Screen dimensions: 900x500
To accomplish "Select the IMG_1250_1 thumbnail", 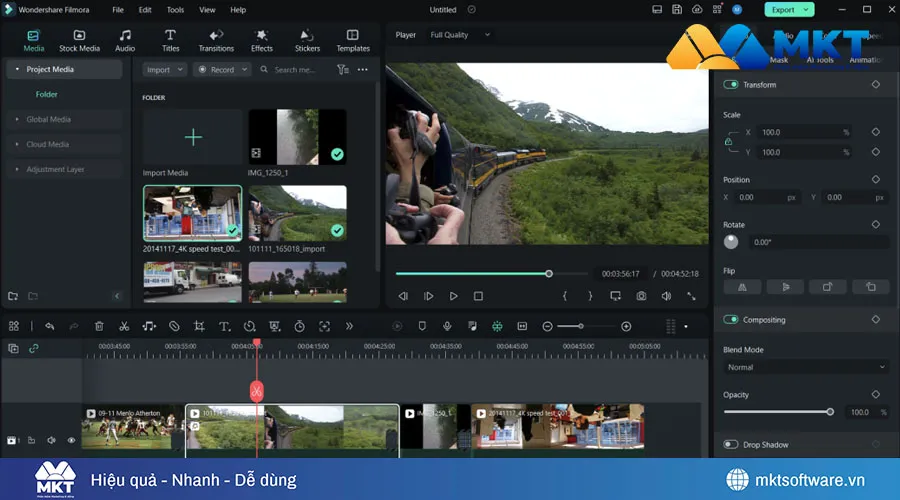I will [297, 137].
